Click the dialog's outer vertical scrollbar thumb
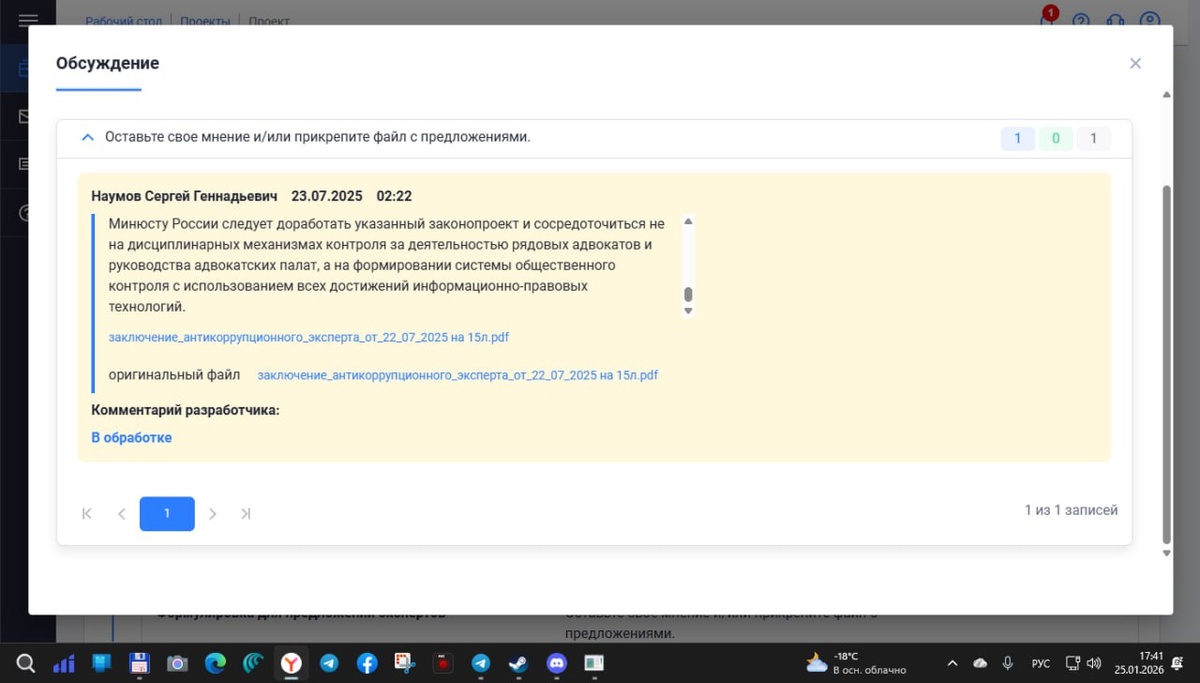This screenshot has height=683, width=1200. click(1166, 363)
